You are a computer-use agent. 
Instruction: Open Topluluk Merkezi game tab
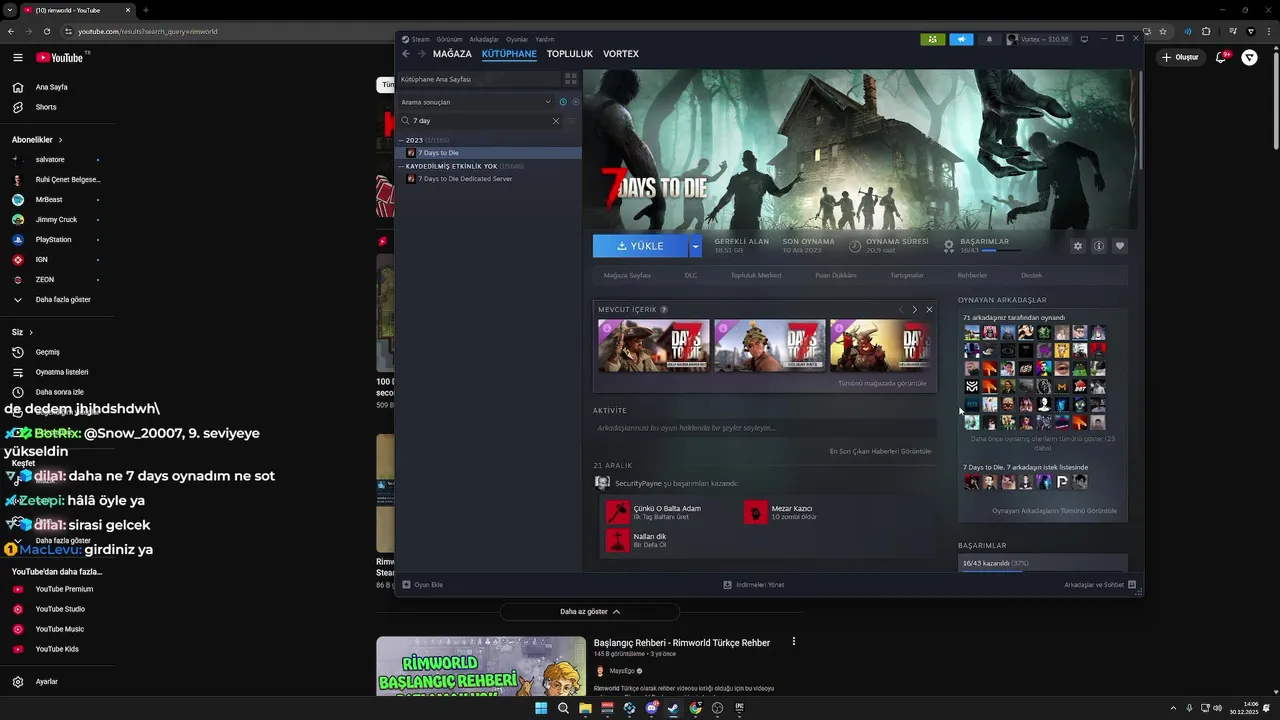pos(756,275)
